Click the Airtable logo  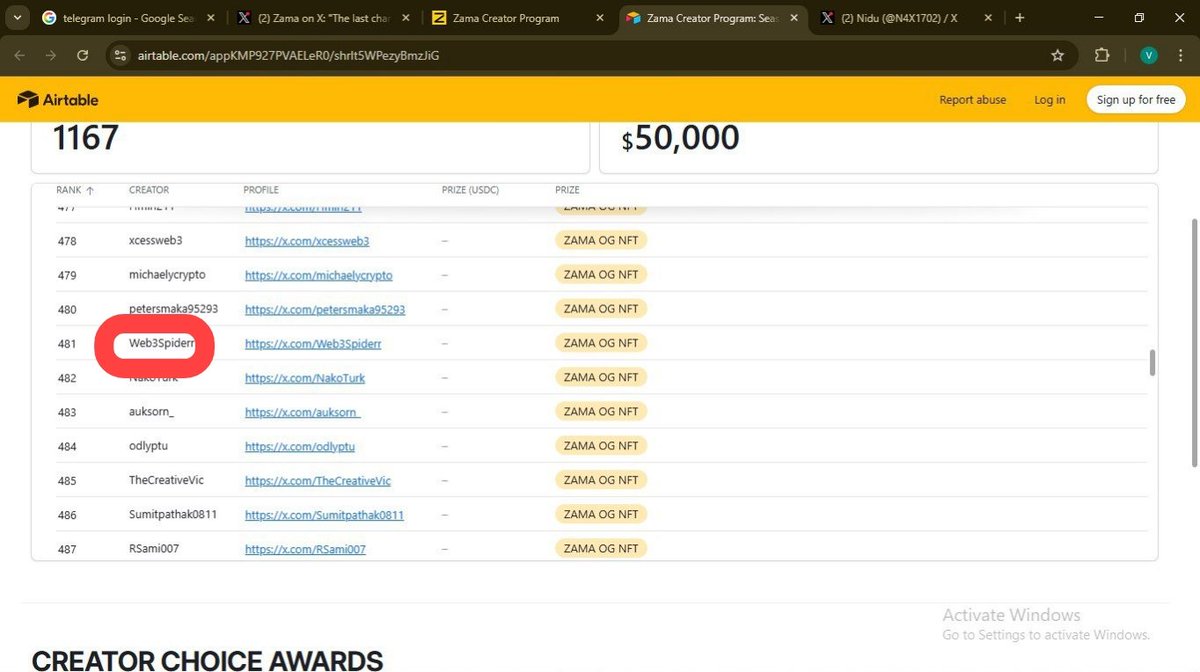pos(58,100)
